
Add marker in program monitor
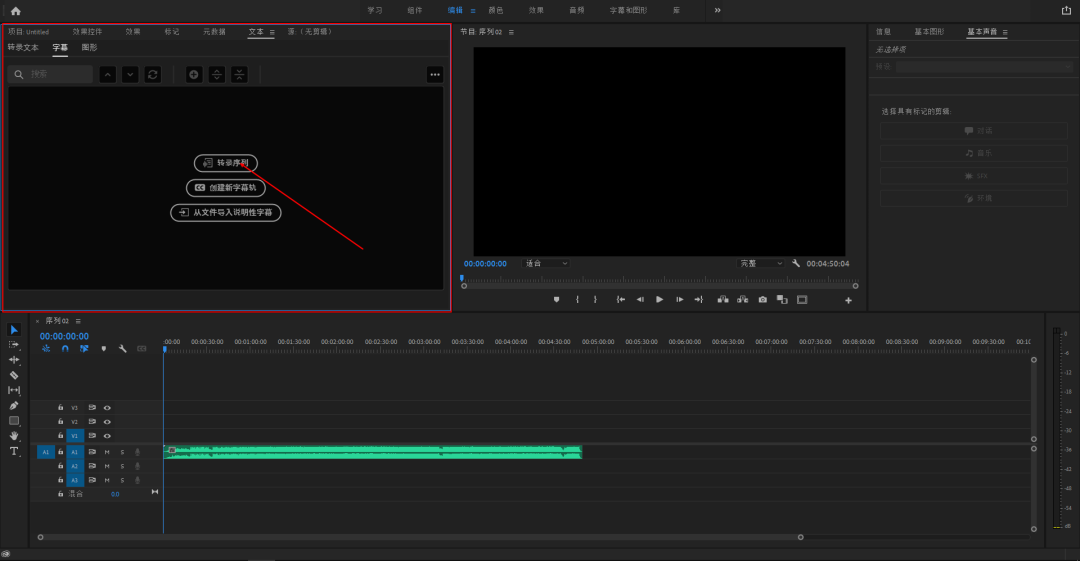point(557,300)
